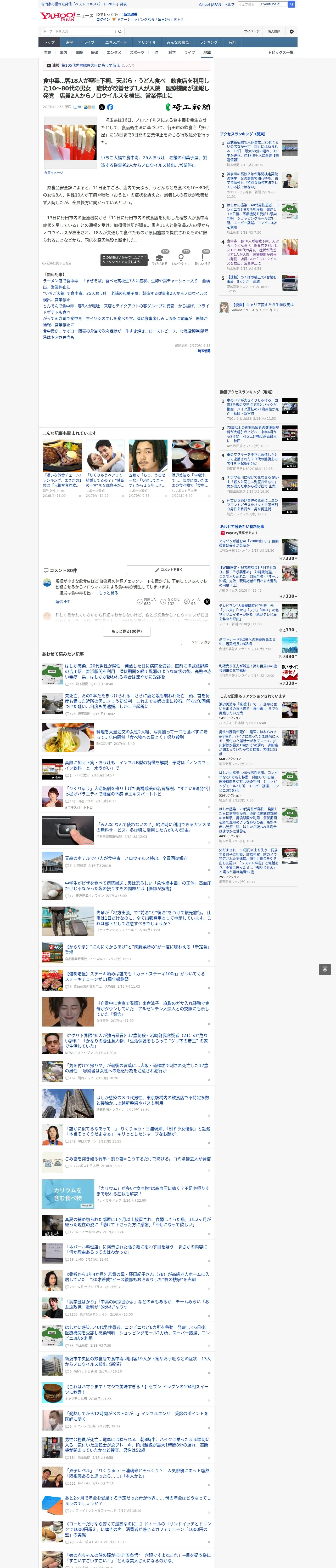Viewport: 336px width, 1568px height.
Task: Click the back-to-top arrow button
Action: 325,969
